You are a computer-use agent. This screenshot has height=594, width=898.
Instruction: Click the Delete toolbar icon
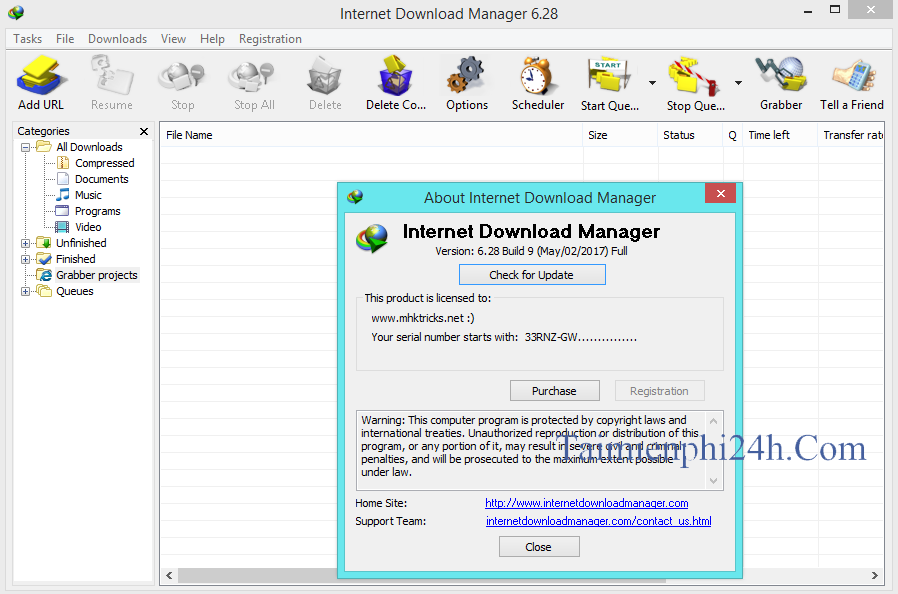coord(325,75)
